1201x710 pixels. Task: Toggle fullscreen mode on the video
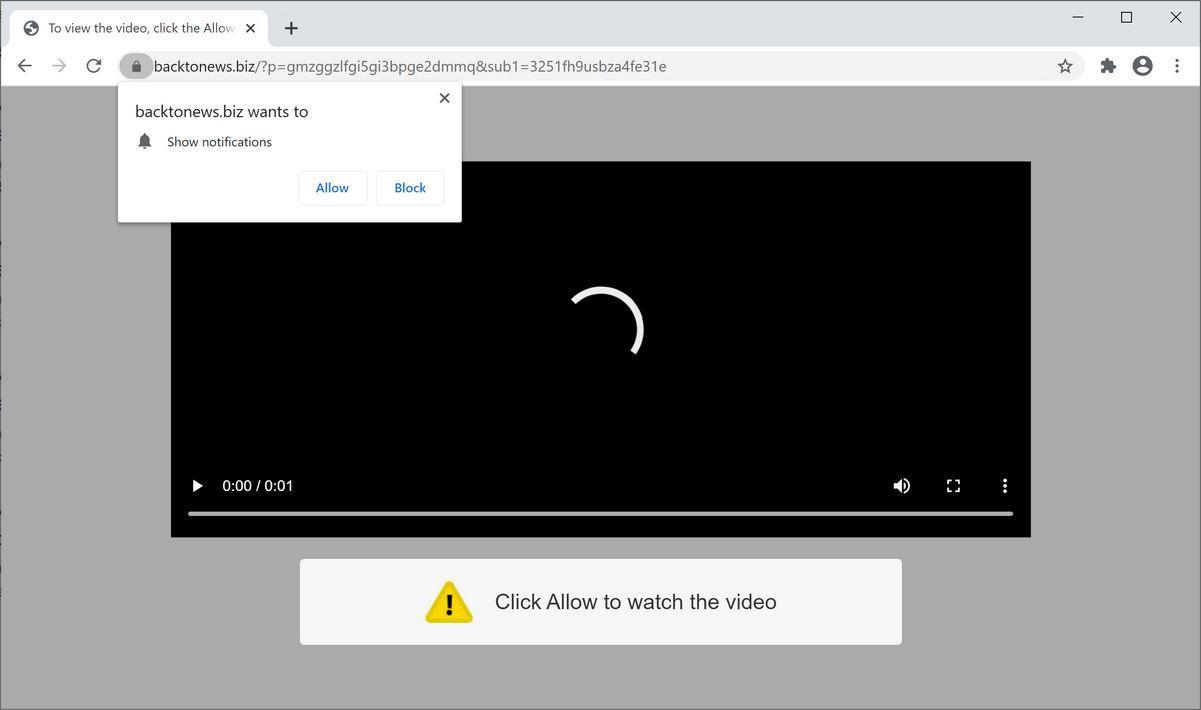click(x=953, y=485)
